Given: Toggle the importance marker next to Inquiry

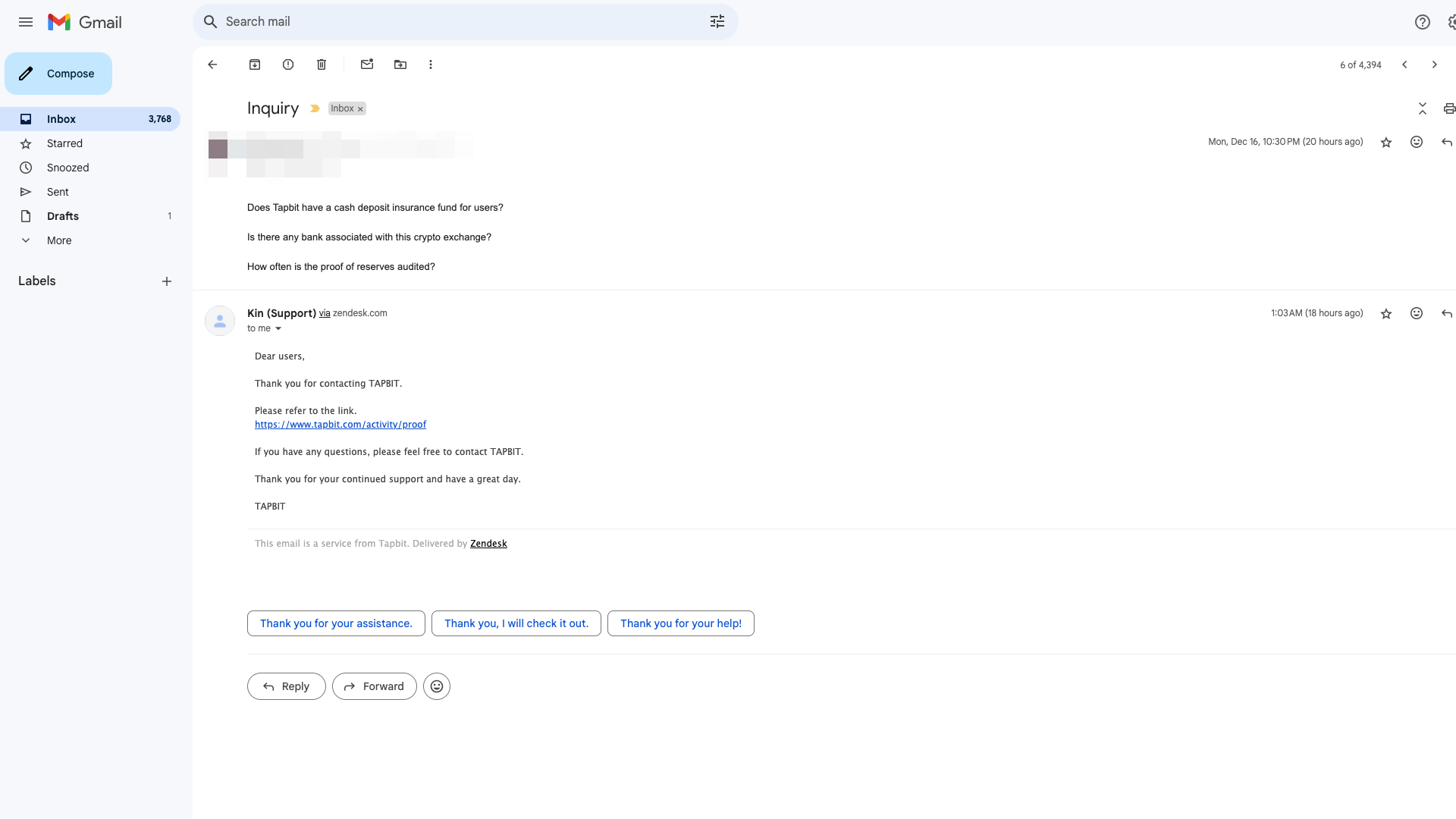Looking at the screenshot, I should tap(315, 108).
